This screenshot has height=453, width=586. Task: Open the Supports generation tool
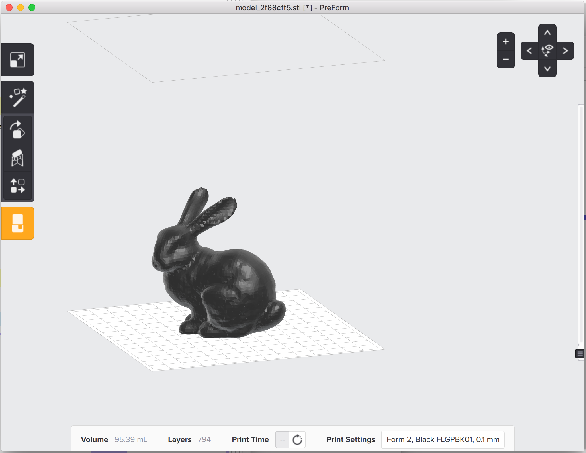pyautogui.click(x=17, y=158)
